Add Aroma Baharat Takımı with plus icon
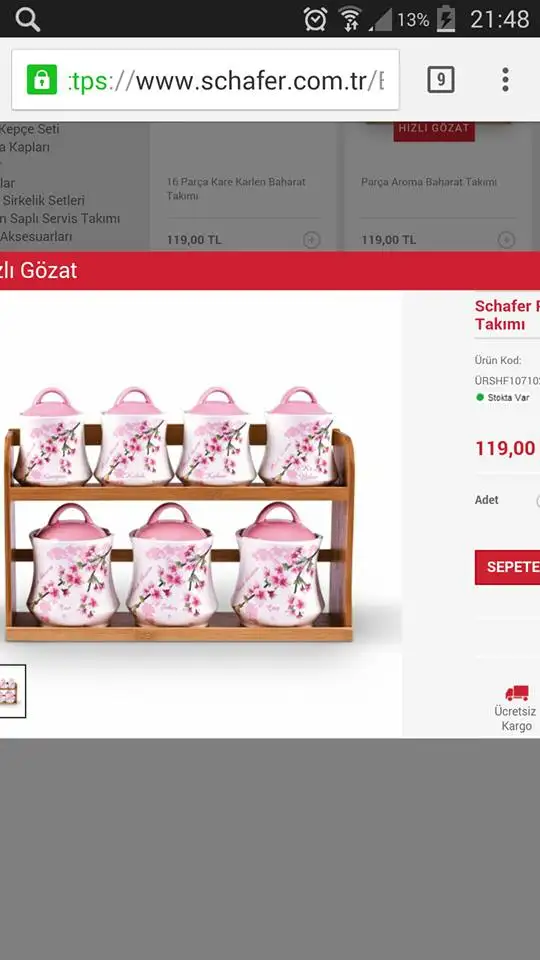Image resolution: width=540 pixels, height=960 pixels. [506, 239]
